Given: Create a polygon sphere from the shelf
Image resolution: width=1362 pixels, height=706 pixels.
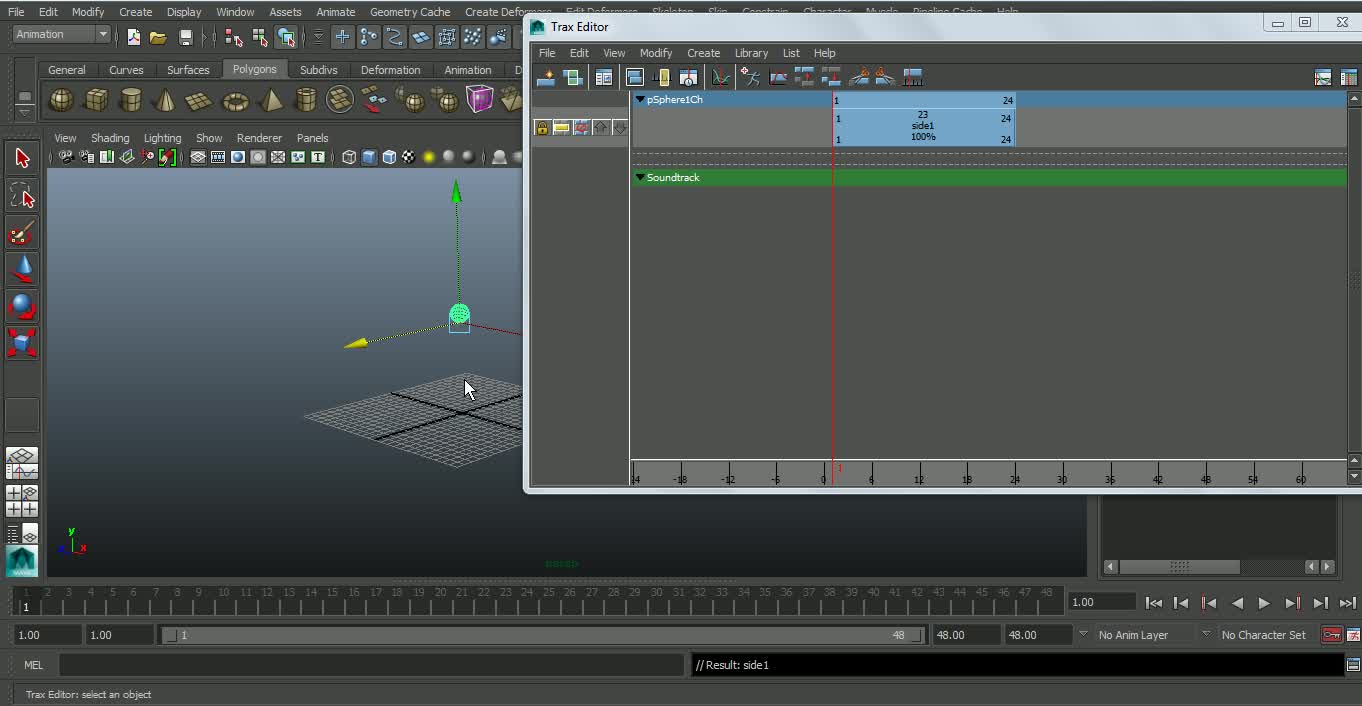Looking at the screenshot, I should click(62, 100).
